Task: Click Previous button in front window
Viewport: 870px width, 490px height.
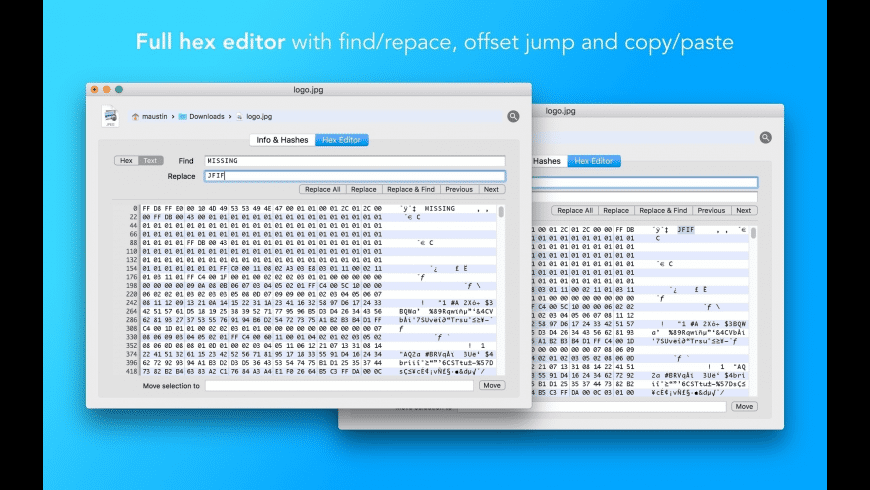Action: (459, 189)
